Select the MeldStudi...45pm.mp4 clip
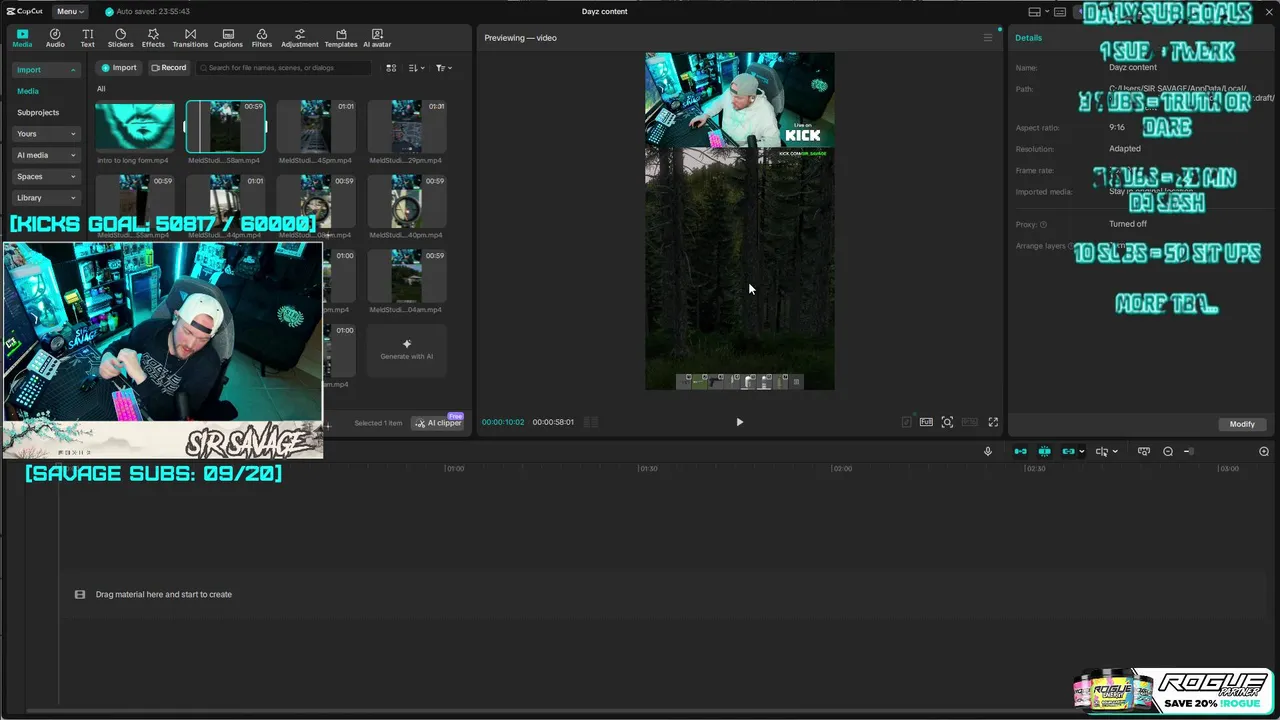 pyautogui.click(x=316, y=126)
